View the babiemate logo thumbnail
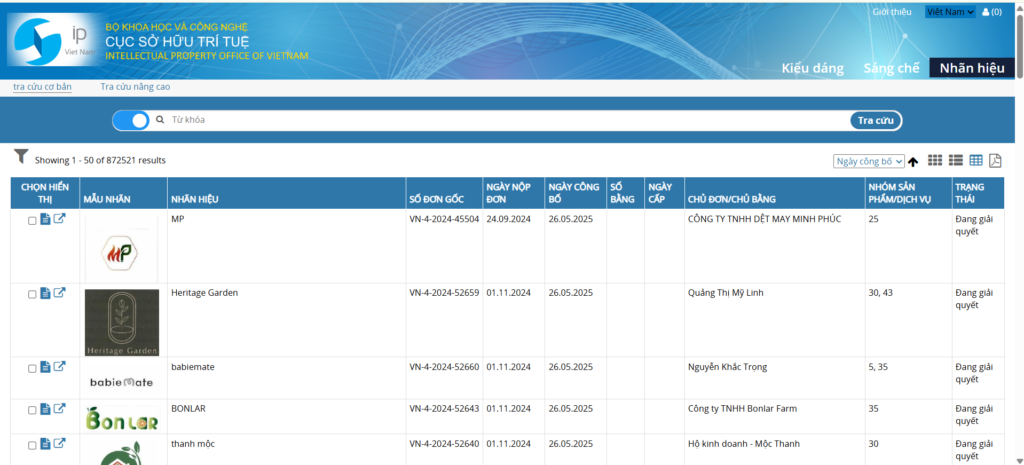This screenshot has width=1024, height=465. point(121,382)
